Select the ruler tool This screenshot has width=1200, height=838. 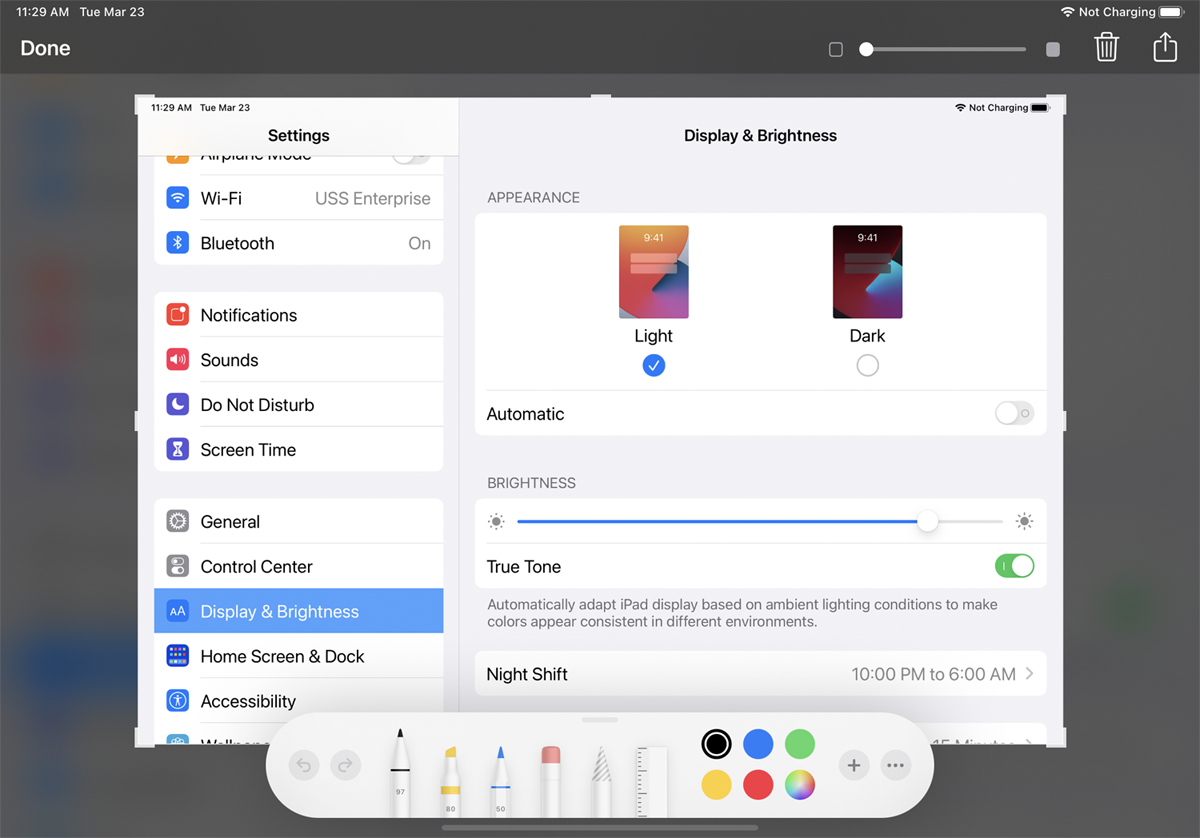[651, 780]
